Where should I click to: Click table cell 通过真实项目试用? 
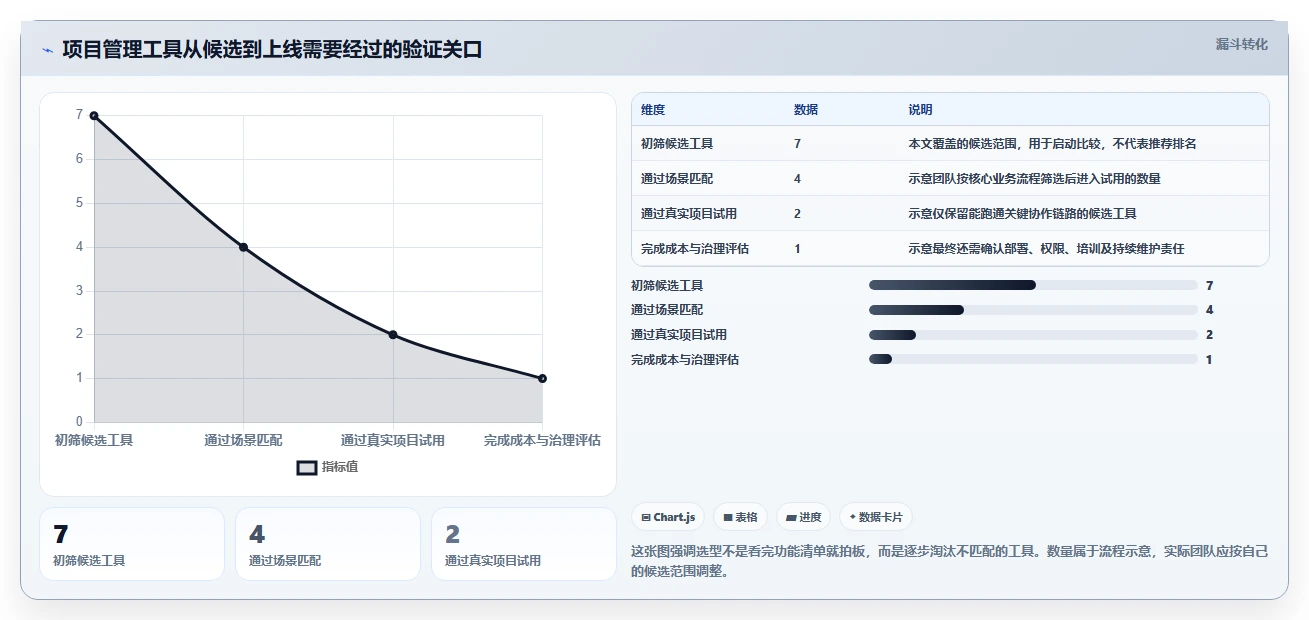coord(689,214)
